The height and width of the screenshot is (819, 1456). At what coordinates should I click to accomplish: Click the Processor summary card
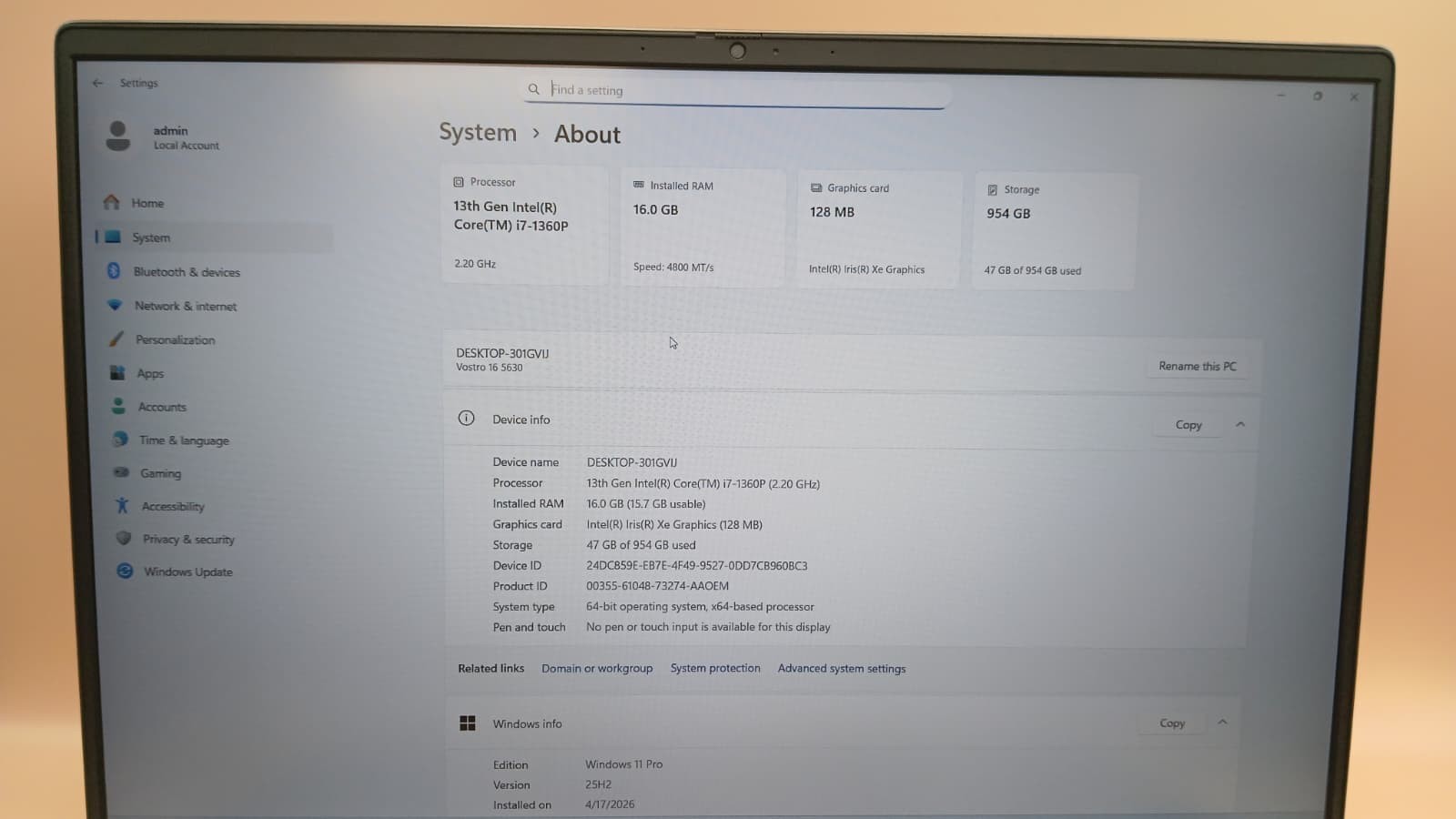coord(524,224)
